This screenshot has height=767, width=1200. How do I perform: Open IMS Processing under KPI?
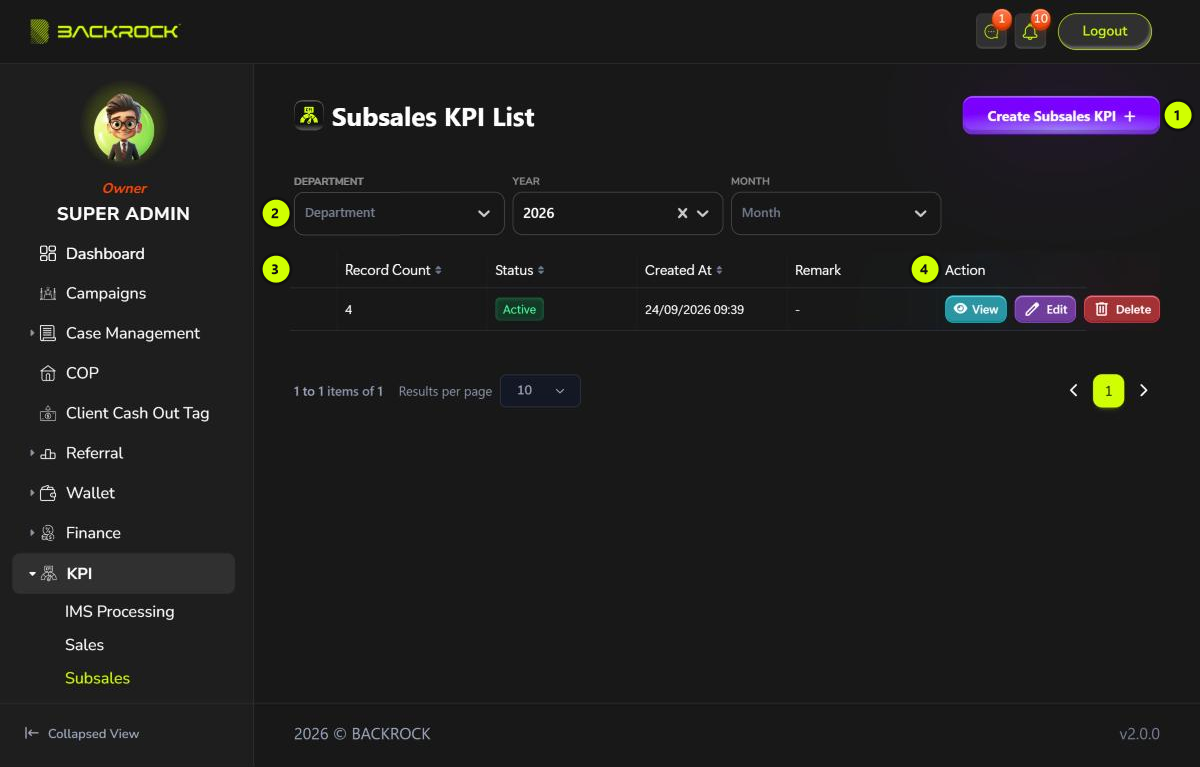120,612
